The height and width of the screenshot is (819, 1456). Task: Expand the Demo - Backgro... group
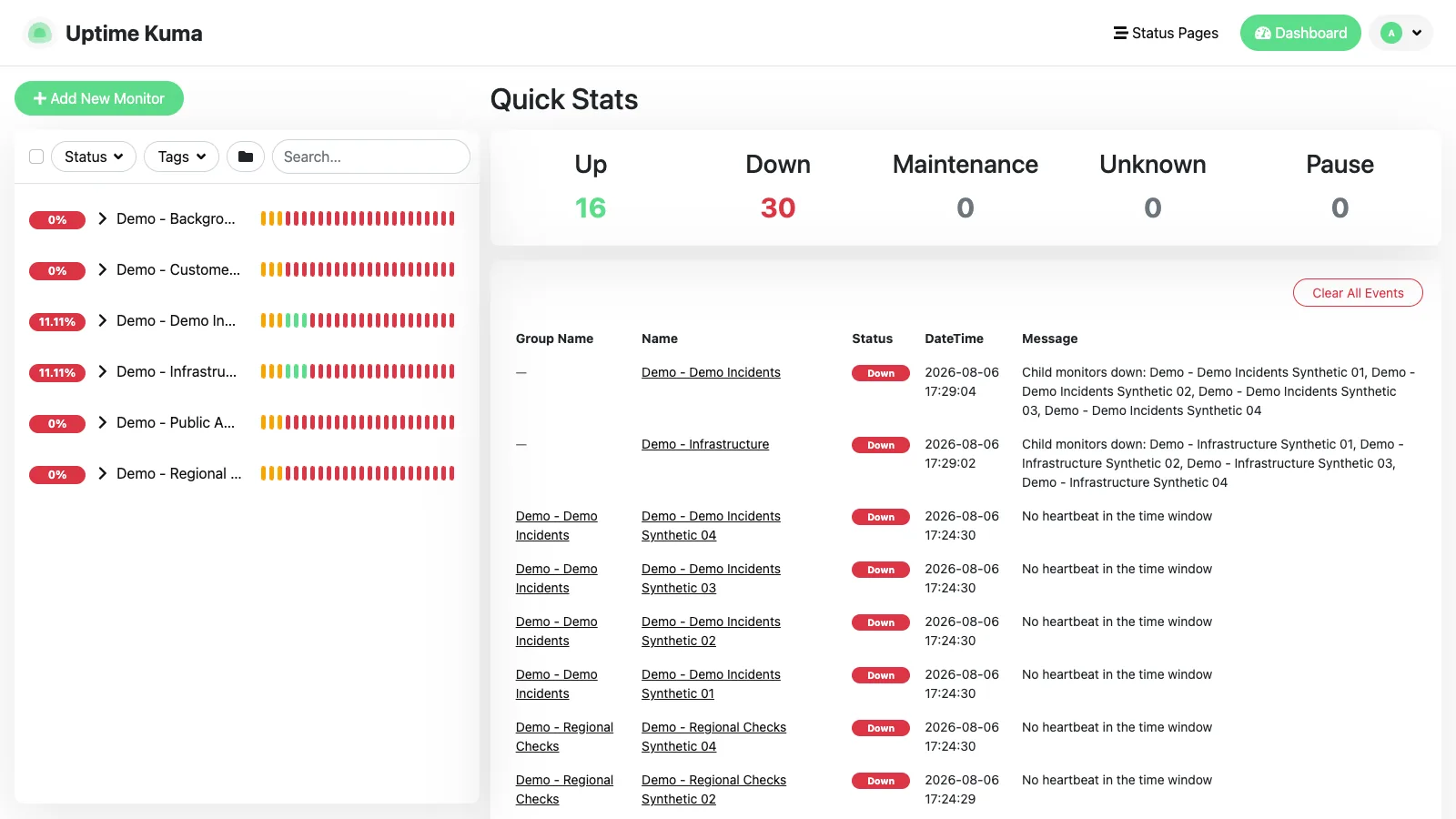point(103,218)
